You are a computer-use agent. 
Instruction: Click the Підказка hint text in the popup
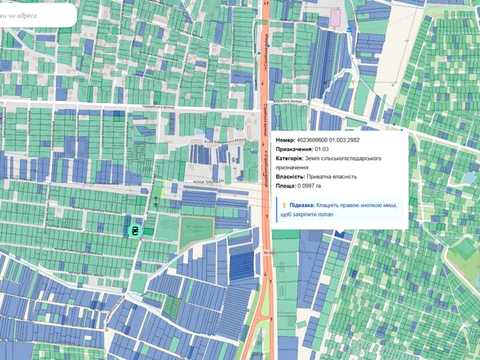coord(339,210)
